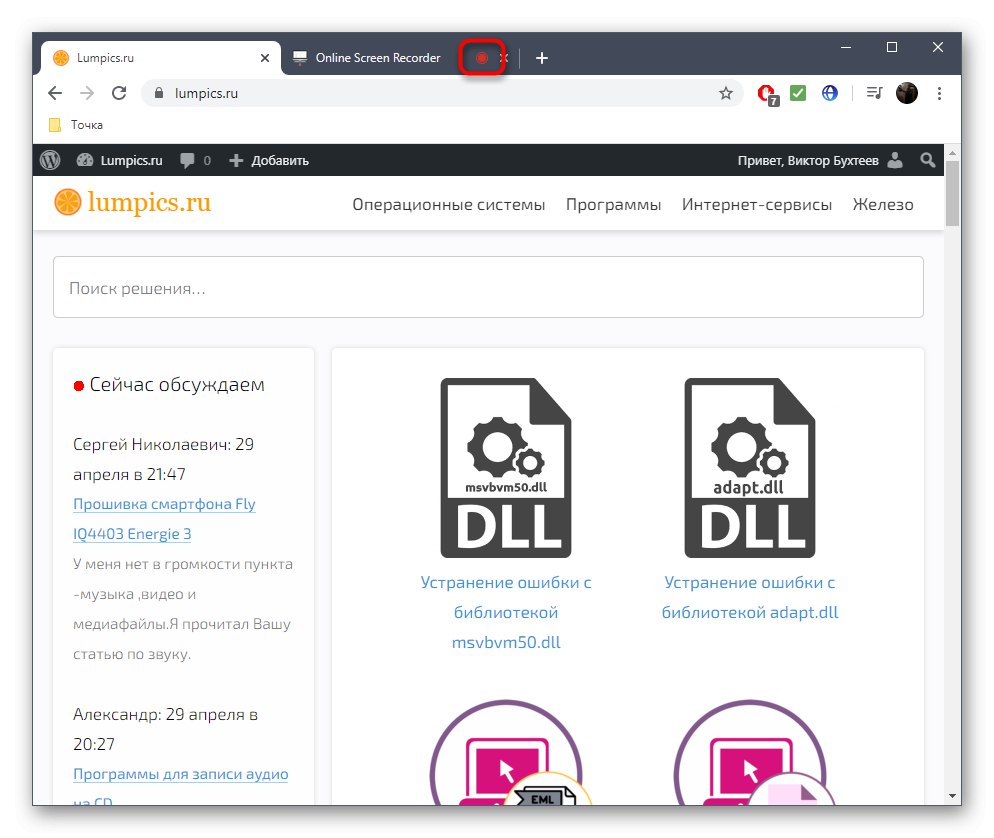Image resolution: width=994 pixels, height=838 pixels.
Task: Open the media control playlist icon
Action: [x=874, y=93]
